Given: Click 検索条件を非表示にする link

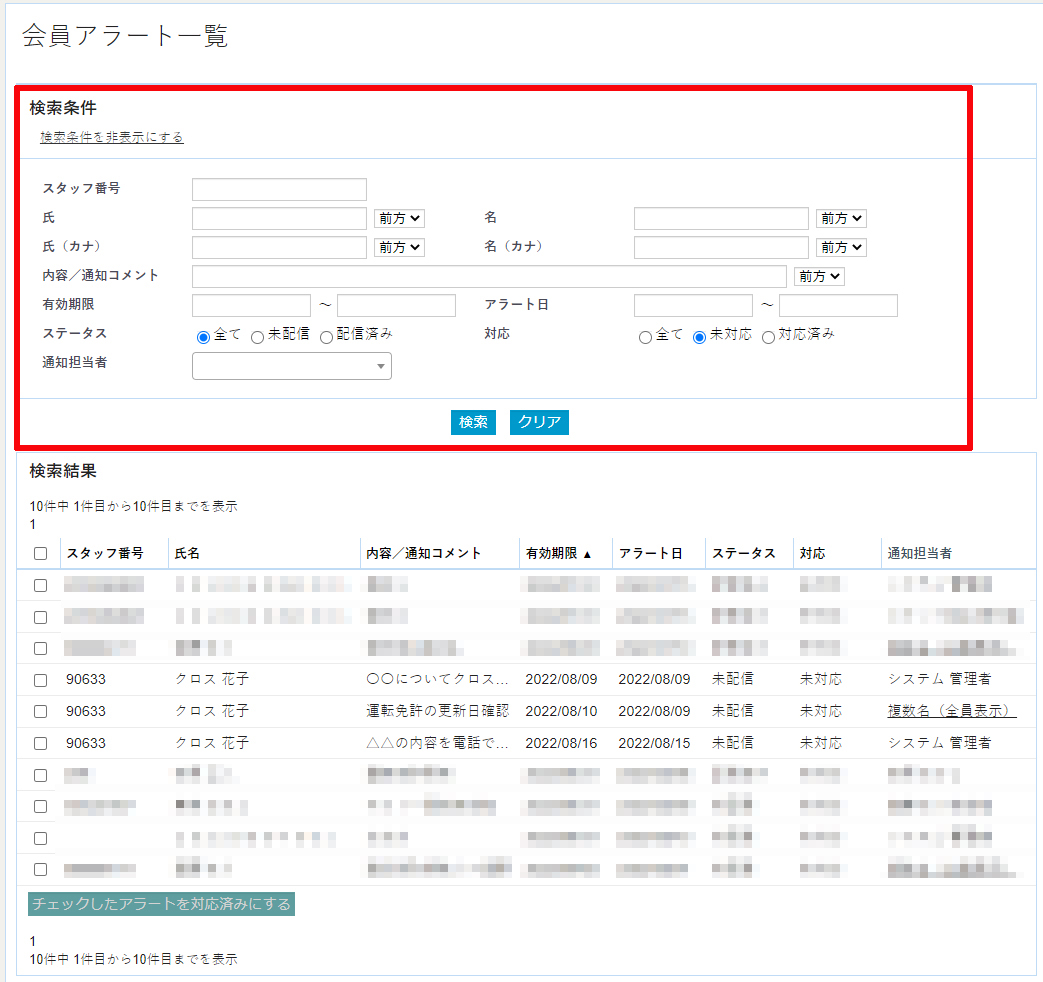Looking at the screenshot, I should tap(112, 137).
